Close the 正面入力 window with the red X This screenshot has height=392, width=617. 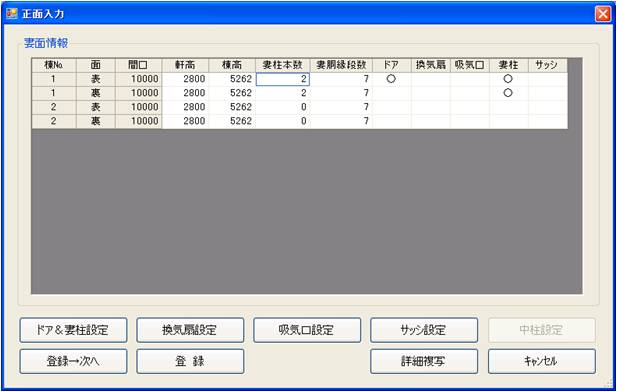[x=603, y=14]
